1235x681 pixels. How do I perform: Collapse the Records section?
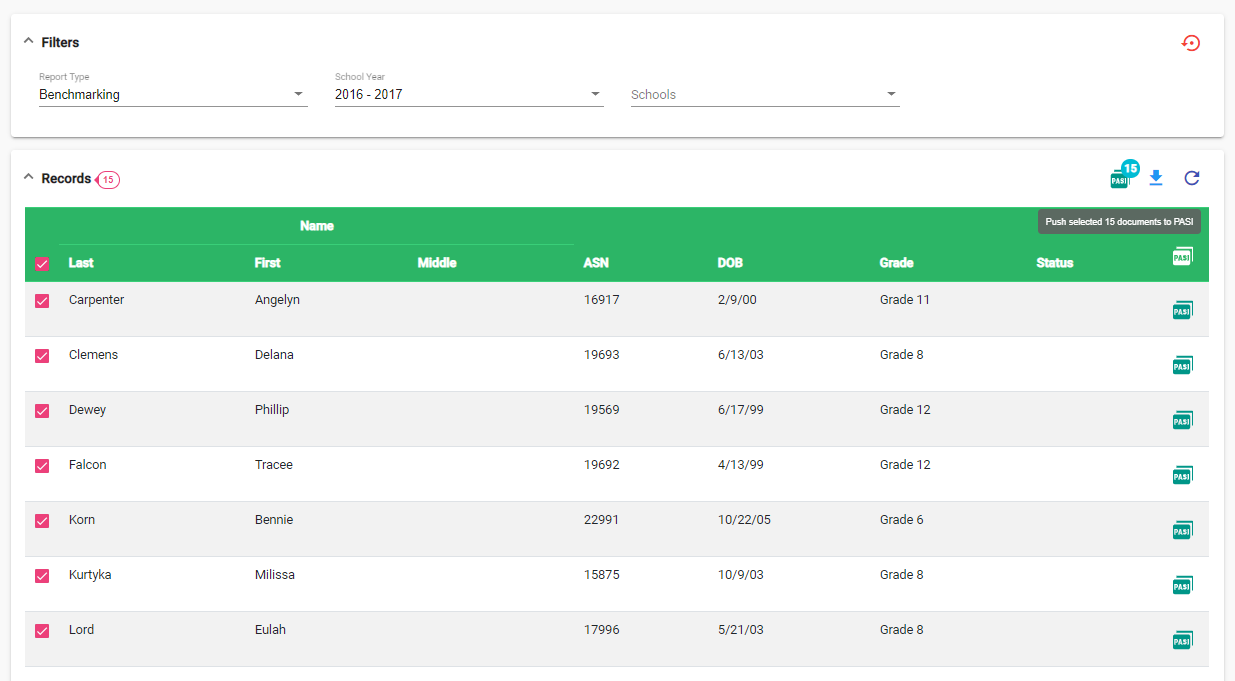point(28,178)
